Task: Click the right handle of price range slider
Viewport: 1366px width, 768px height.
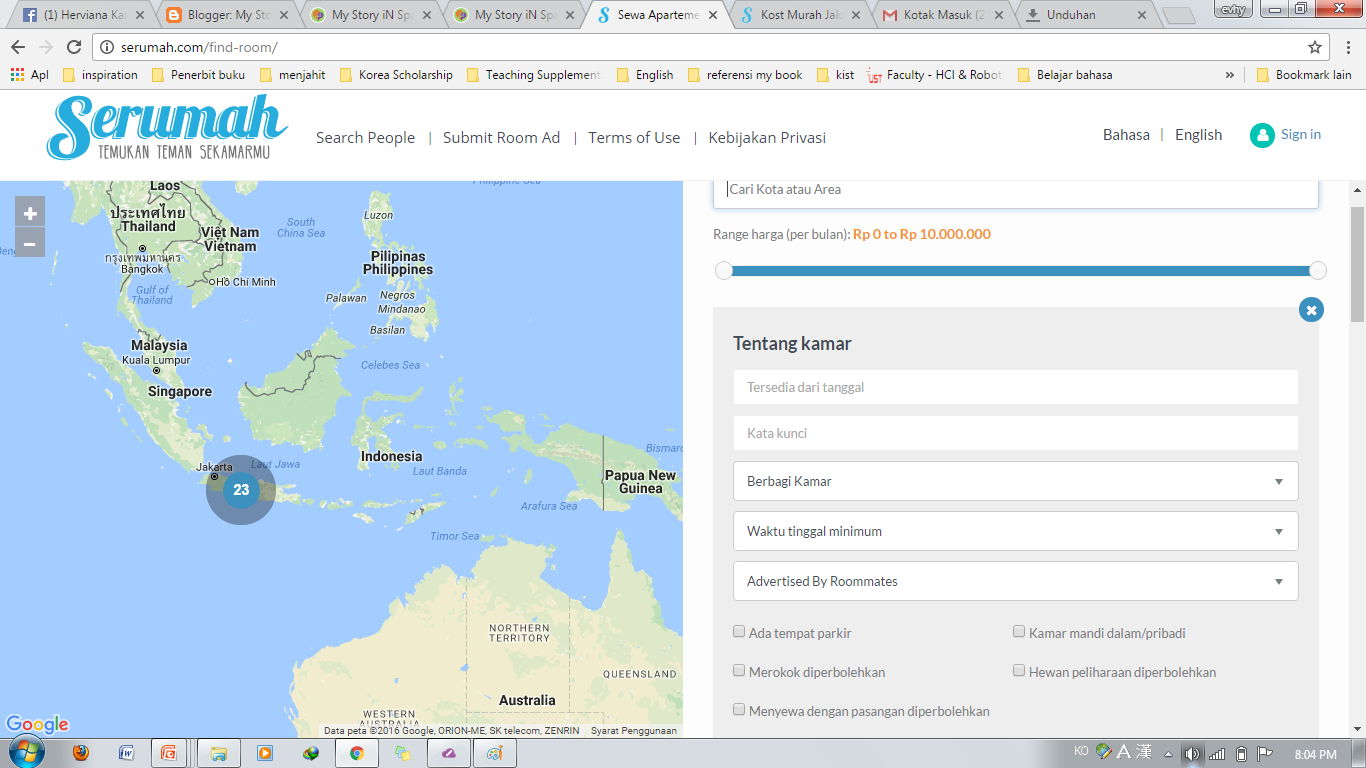Action: click(1318, 271)
